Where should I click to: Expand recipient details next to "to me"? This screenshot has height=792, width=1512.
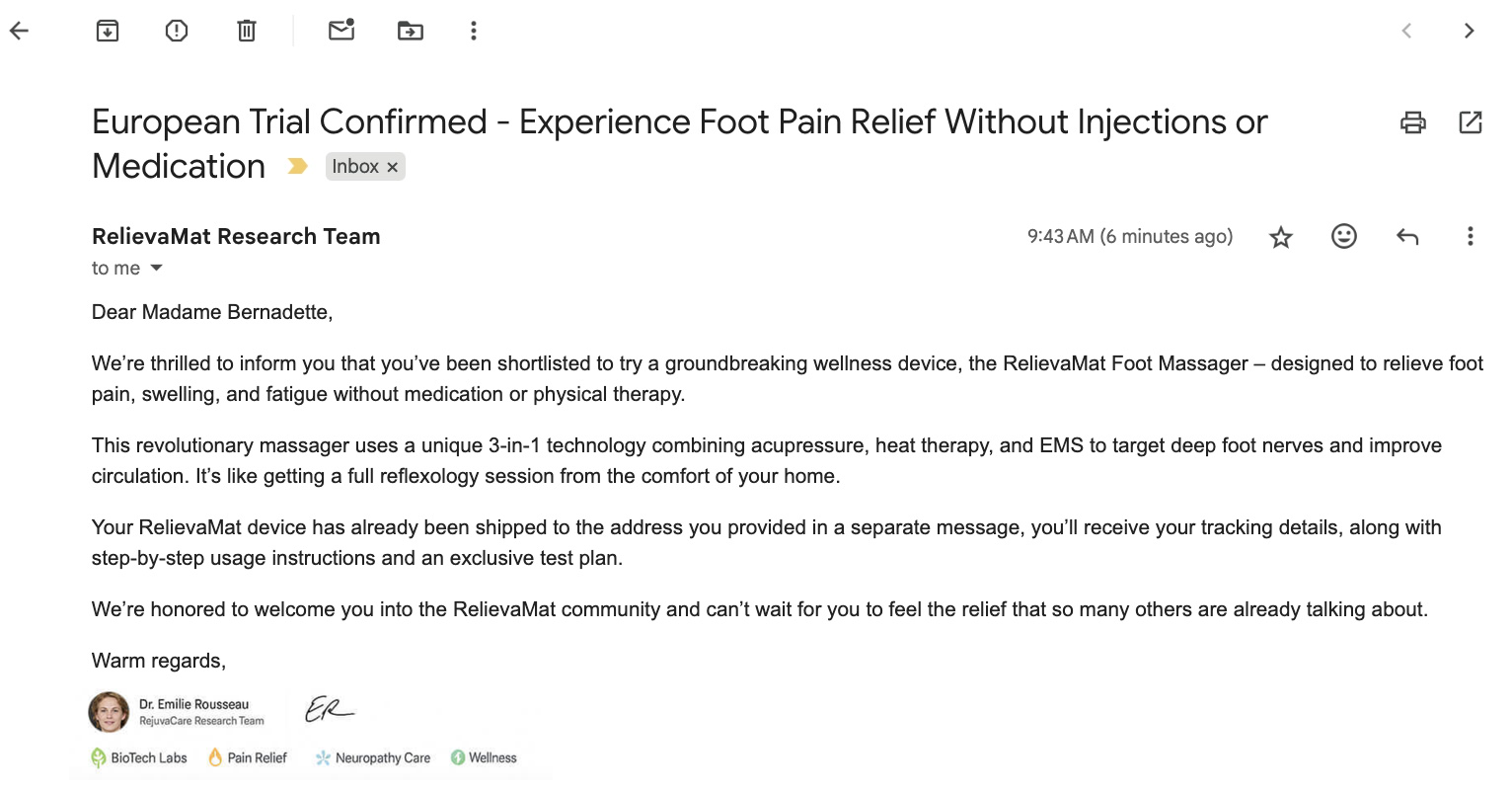pos(156,269)
